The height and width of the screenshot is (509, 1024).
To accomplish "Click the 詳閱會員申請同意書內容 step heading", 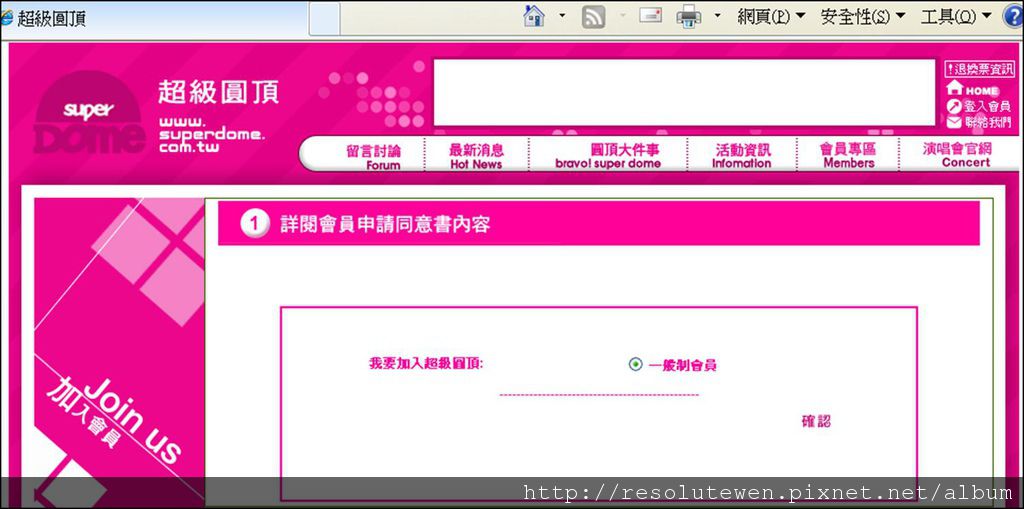I will pyautogui.click(x=385, y=225).
